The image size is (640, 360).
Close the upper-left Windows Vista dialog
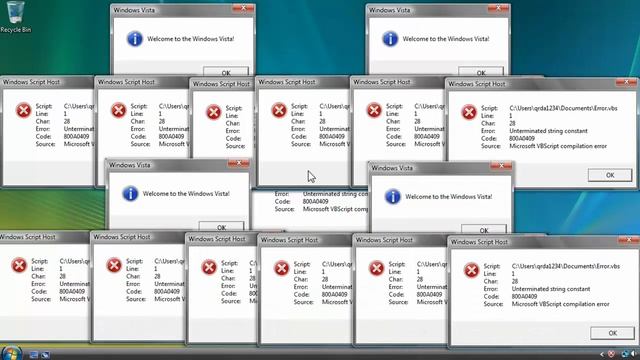click(243, 8)
